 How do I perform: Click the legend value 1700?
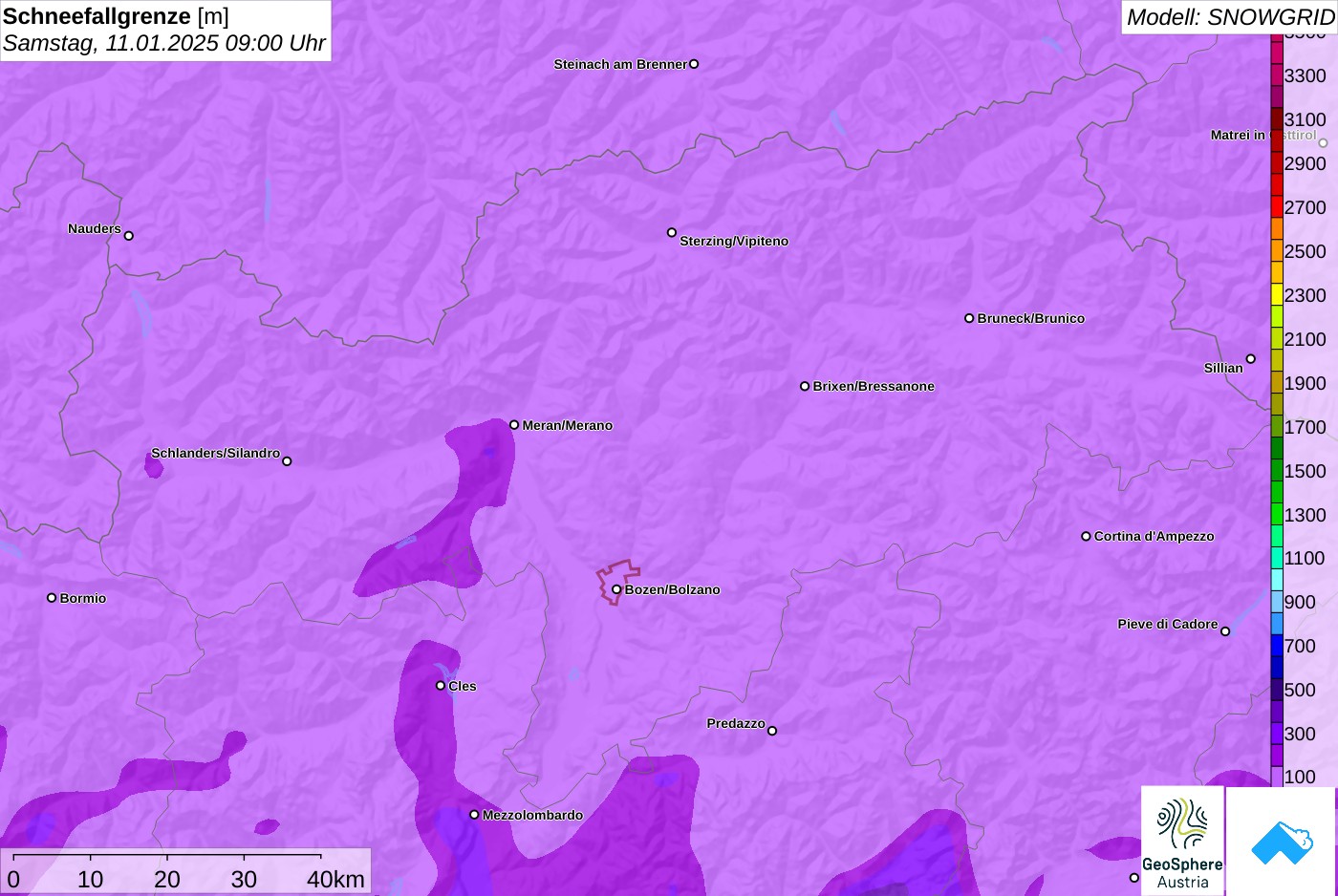tap(1305, 427)
